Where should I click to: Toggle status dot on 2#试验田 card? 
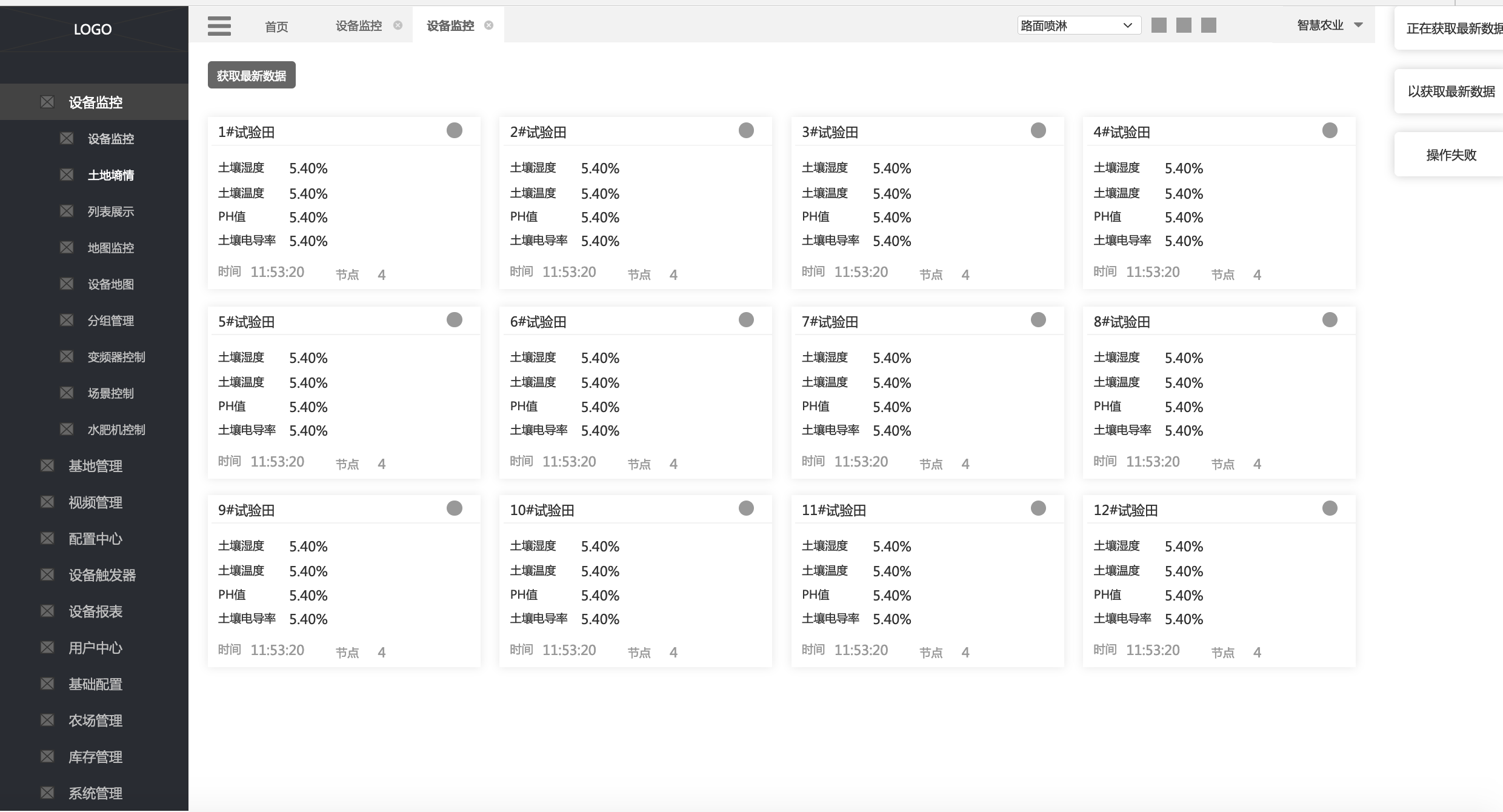point(746,130)
